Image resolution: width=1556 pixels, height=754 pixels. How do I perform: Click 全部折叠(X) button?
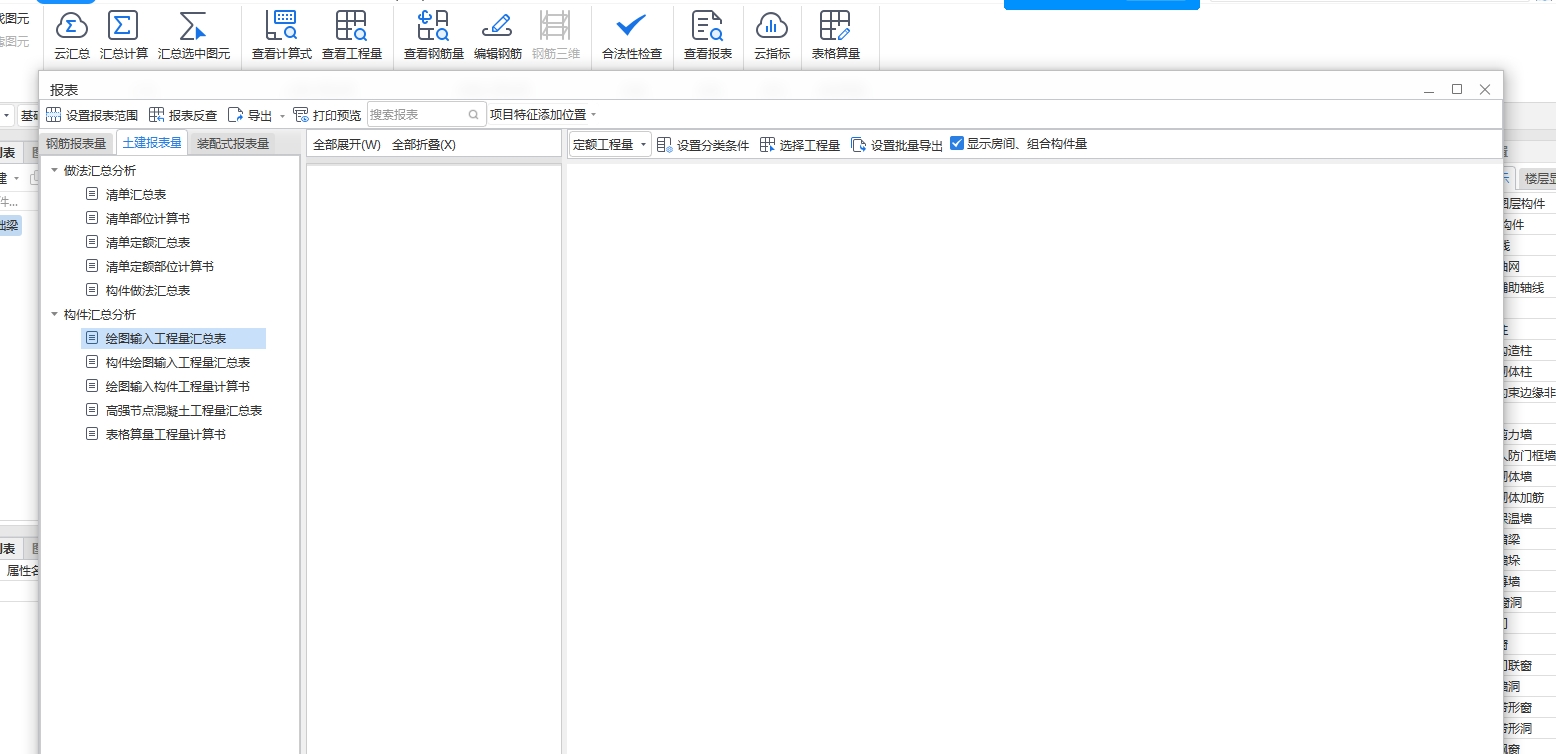tap(424, 145)
